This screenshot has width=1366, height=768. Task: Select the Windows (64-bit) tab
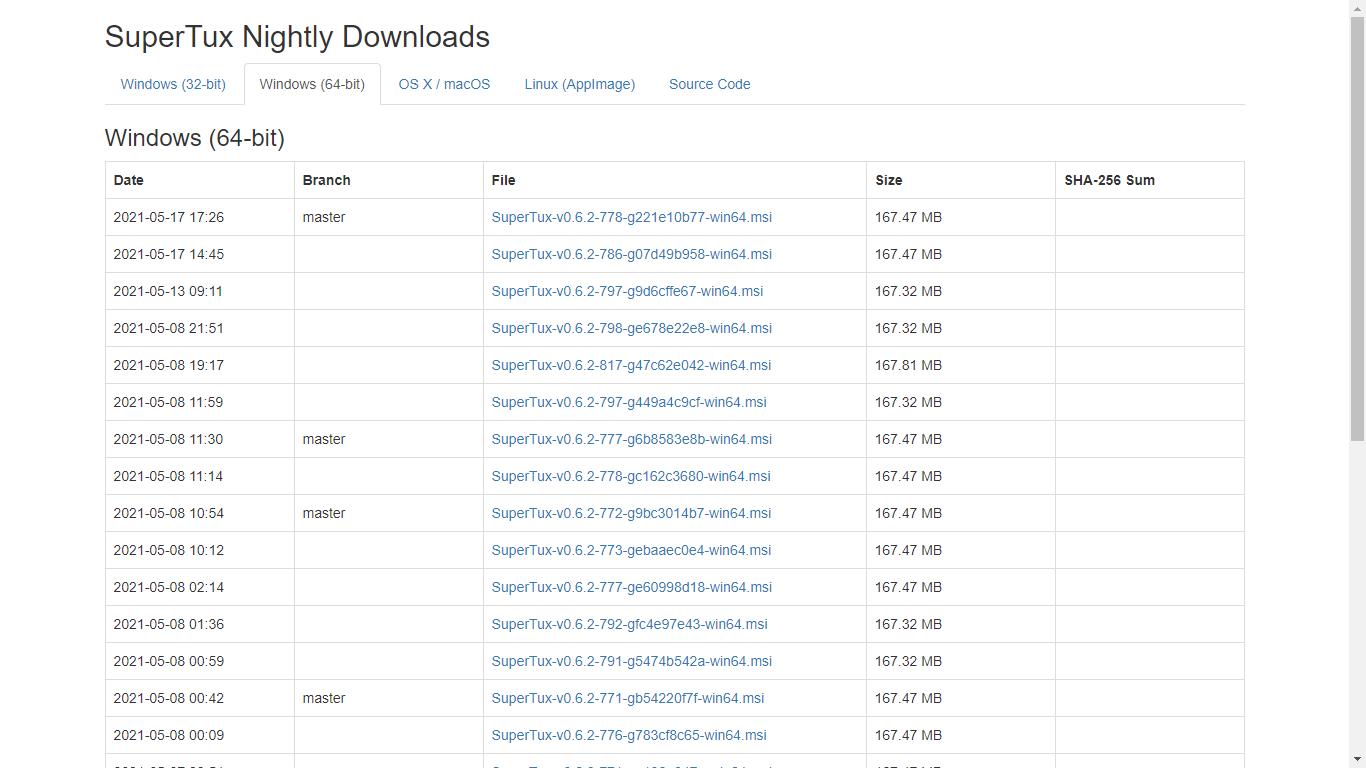312,84
